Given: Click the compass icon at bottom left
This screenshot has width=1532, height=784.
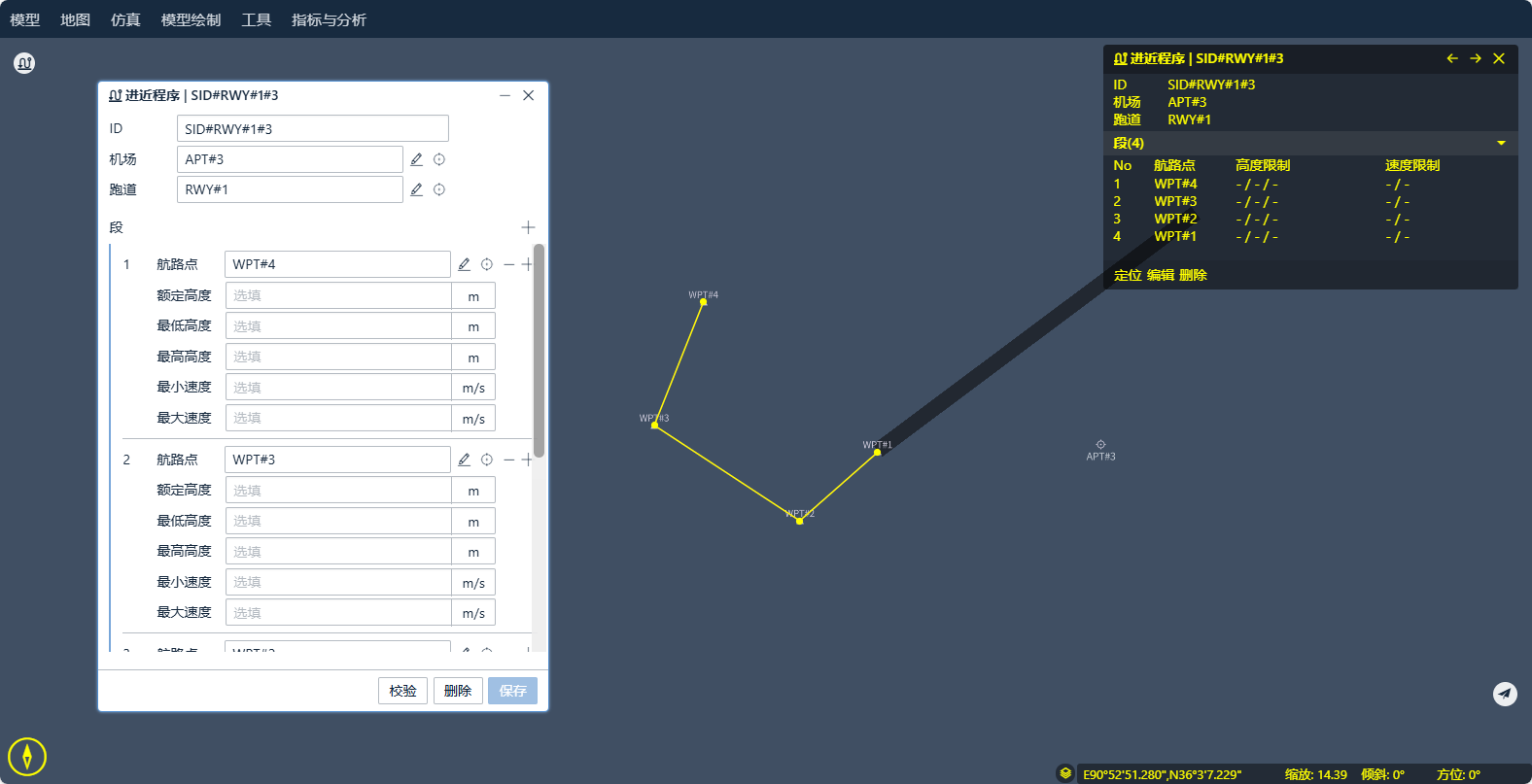Looking at the screenshot, I should point(27,756).
